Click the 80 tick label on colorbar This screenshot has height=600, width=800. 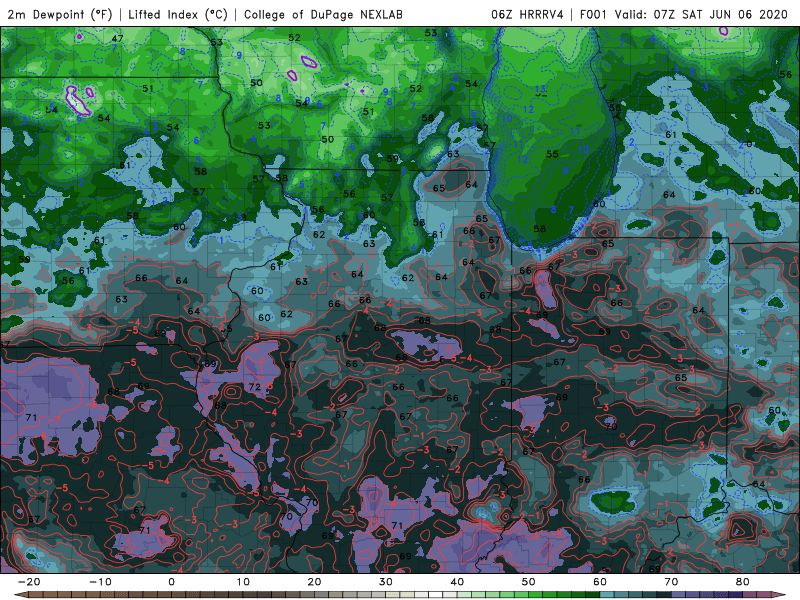743,582
